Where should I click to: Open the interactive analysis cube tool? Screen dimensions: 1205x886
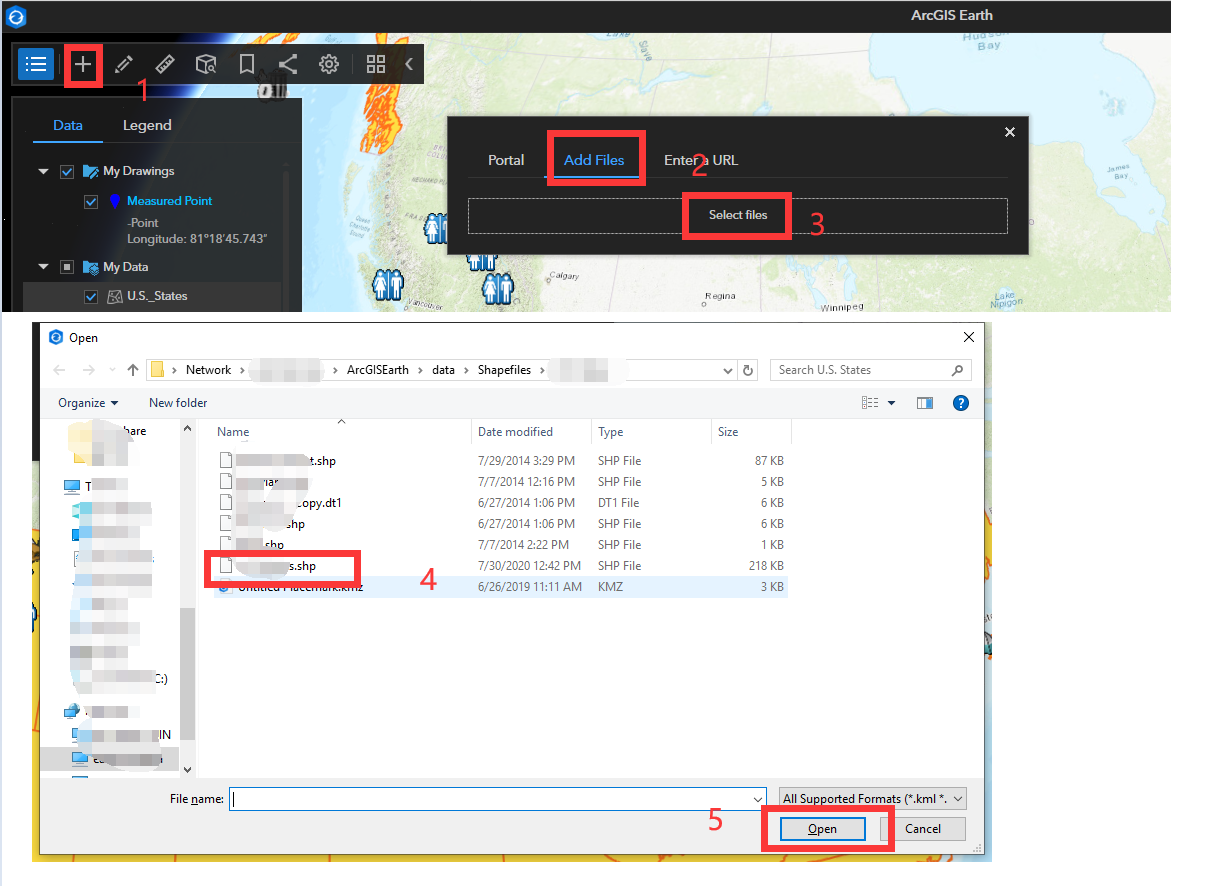click(x=206, y=65)
